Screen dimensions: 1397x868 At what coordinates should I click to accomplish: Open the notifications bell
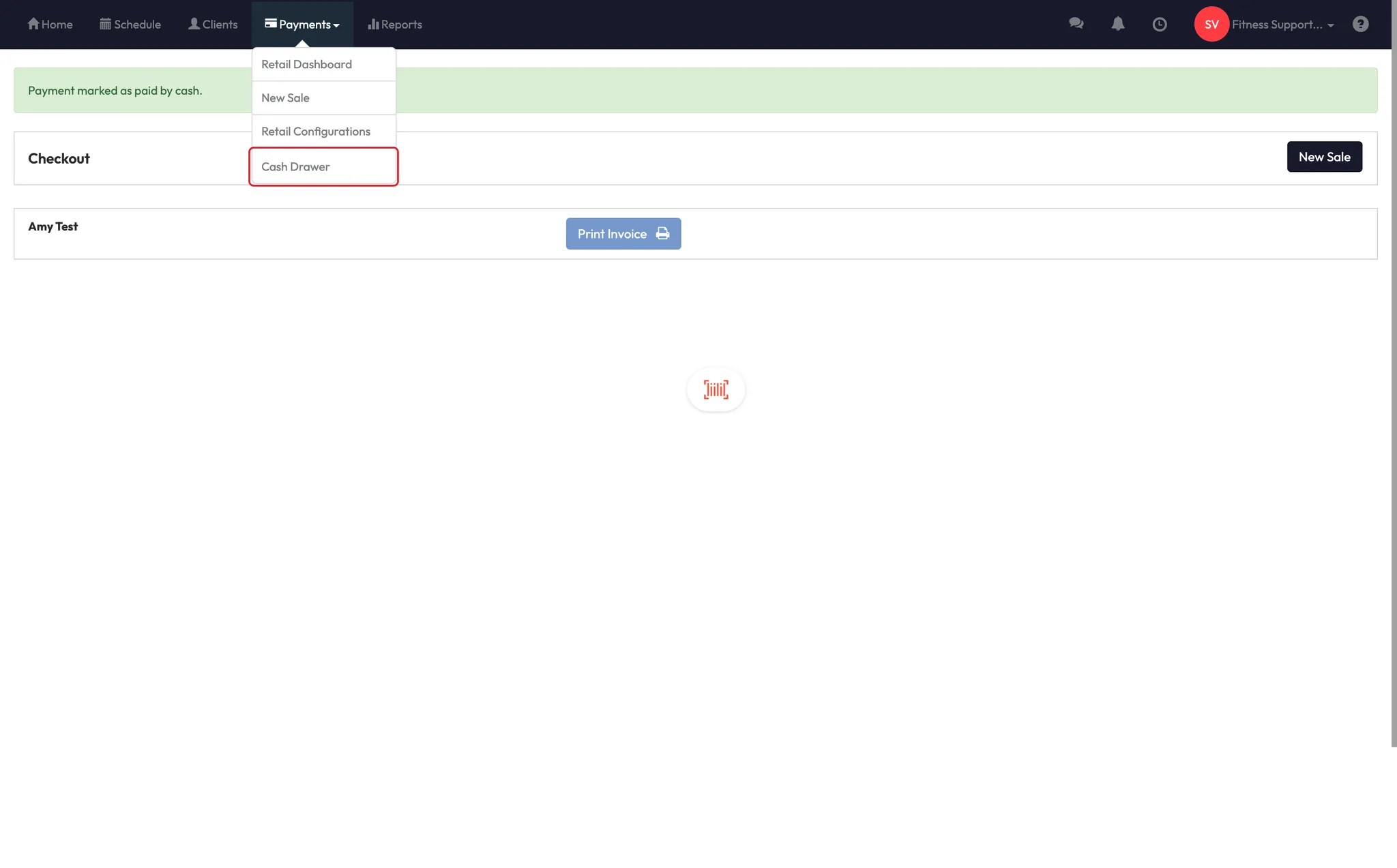click(x=1117, y=24)
